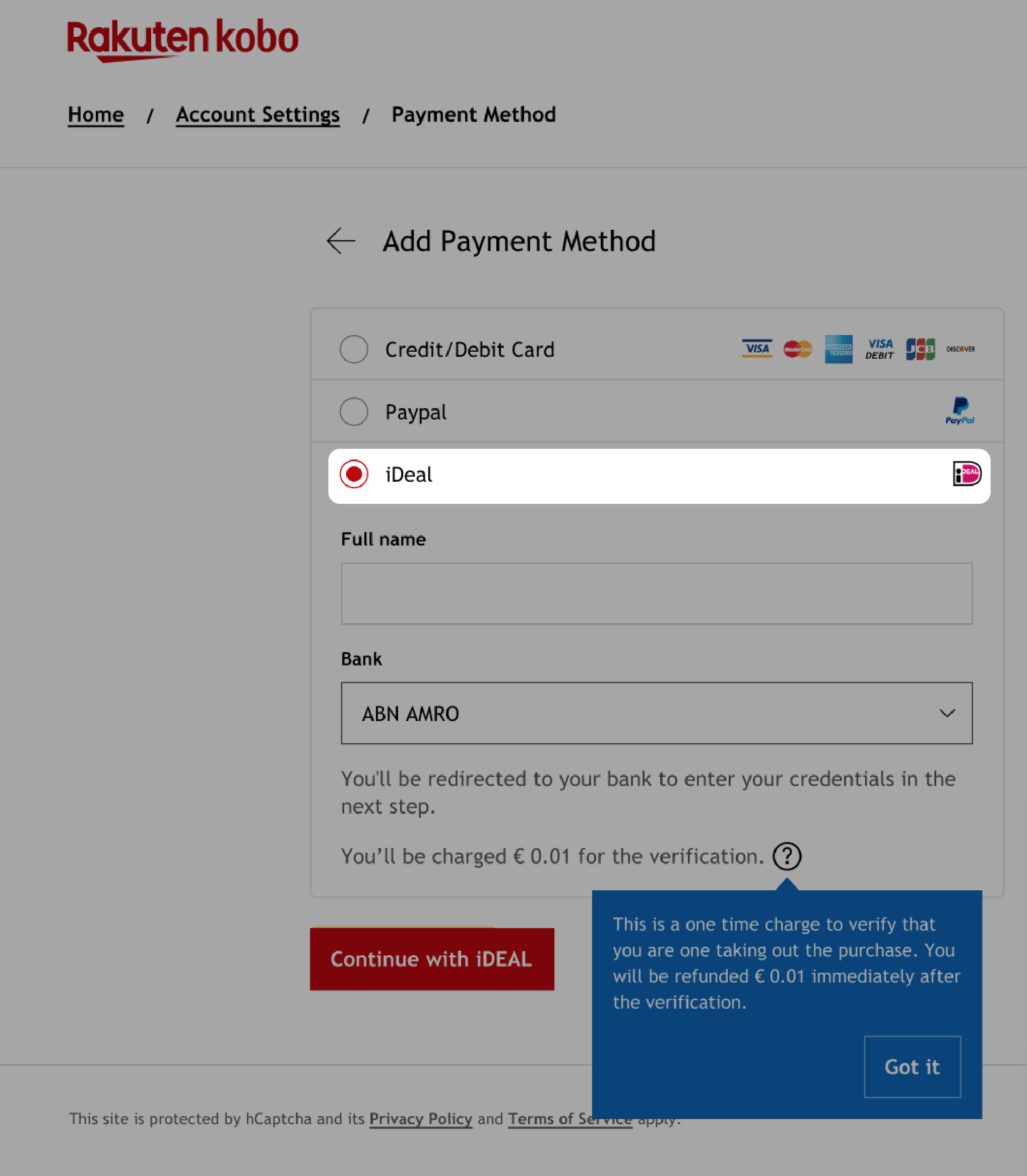The height and width of the screenshot is (1176, 1027).
Task: Click the help question mark icon
Action: point(787,856)
